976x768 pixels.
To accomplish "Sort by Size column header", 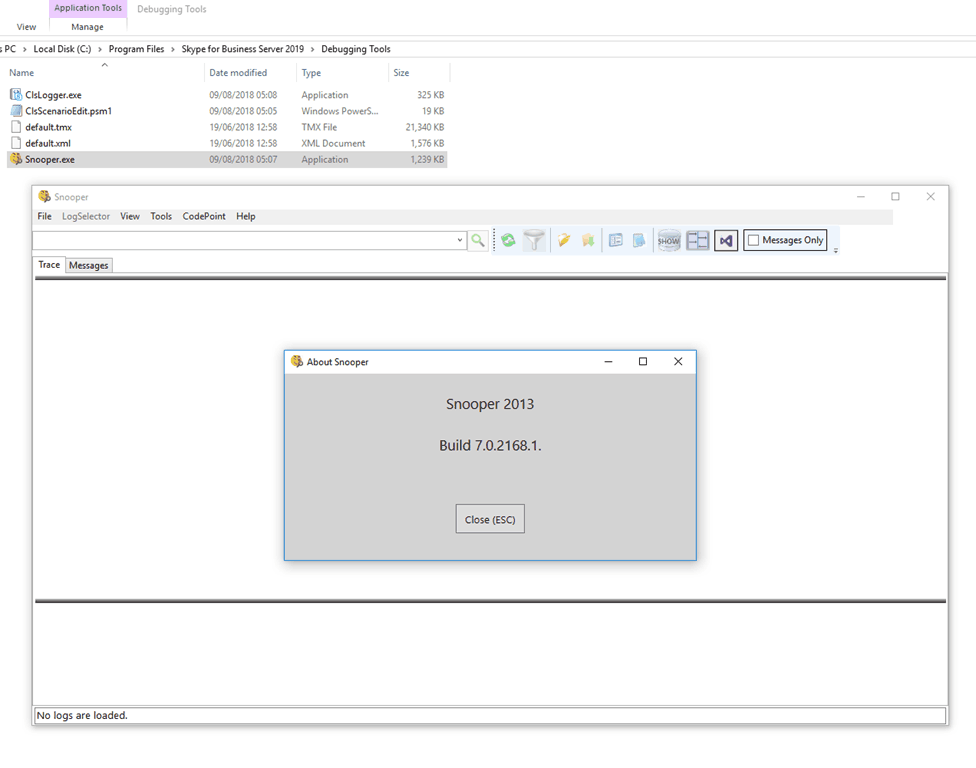I will pos(401,73).
